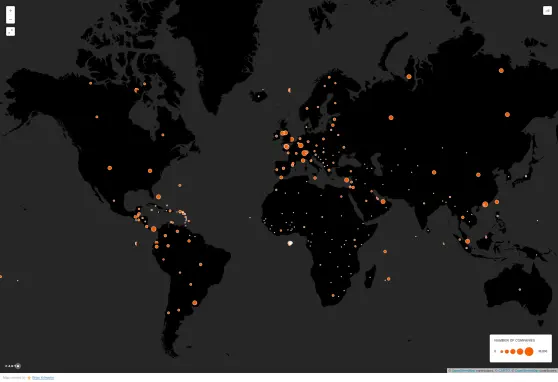Click the largest orange circle in legend
Image resolution: width=558 pixels, height=382 pixels.
tap(529, 351)
